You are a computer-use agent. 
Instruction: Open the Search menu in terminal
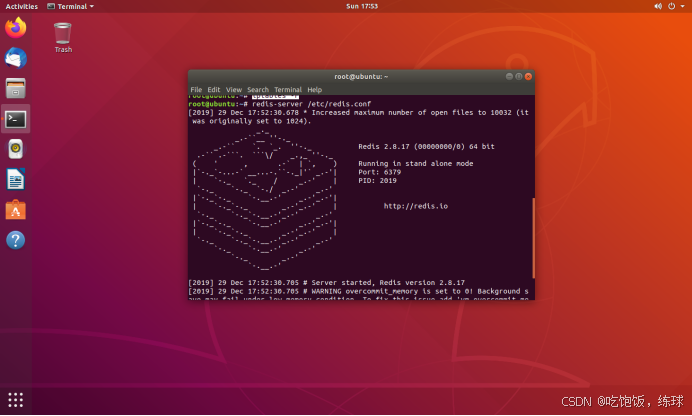click(x=258, y=90)
